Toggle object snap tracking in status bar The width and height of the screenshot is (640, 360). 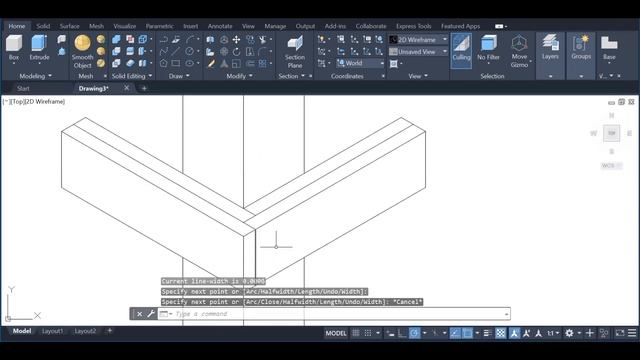click(x=456, y=333)
